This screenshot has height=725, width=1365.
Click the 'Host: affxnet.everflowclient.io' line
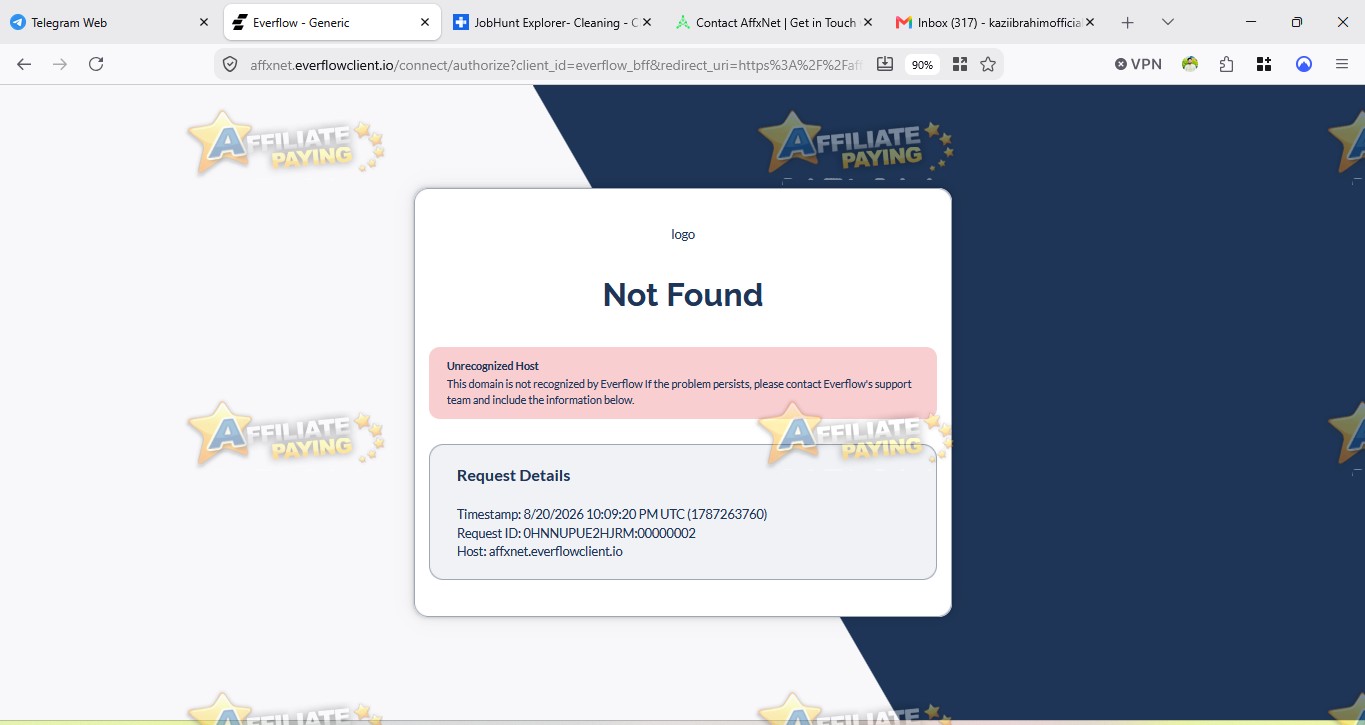540,551
